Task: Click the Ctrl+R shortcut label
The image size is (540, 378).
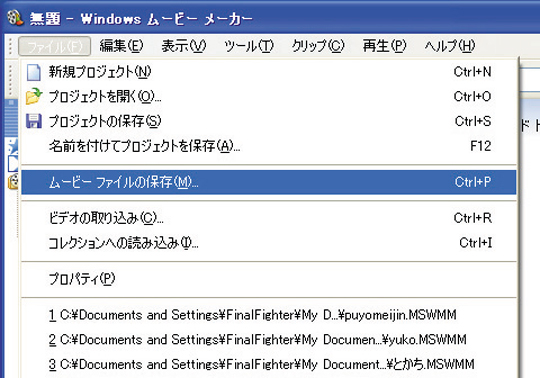Action: [x=473, y=218]
